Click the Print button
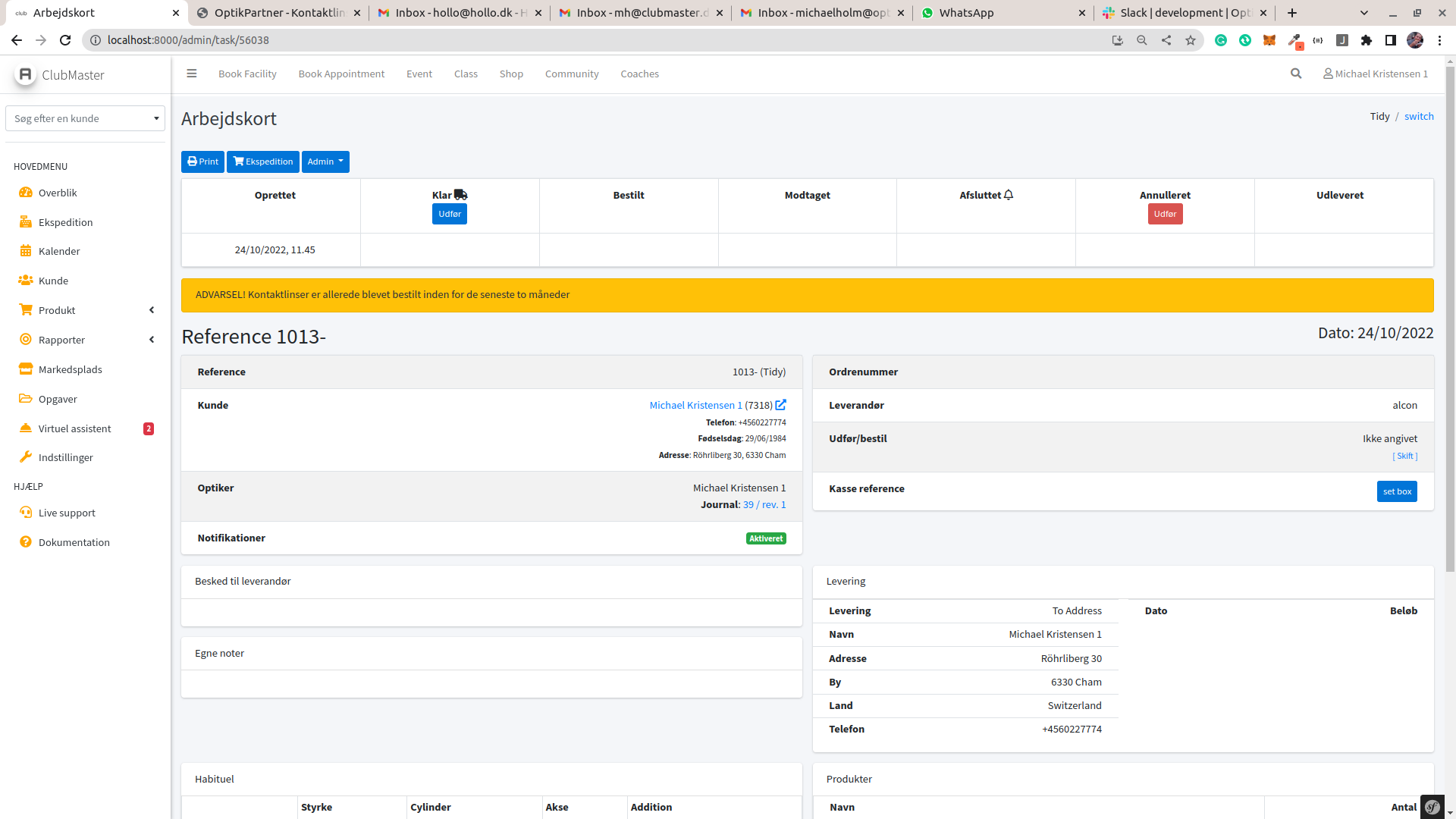 click(202, 162)
